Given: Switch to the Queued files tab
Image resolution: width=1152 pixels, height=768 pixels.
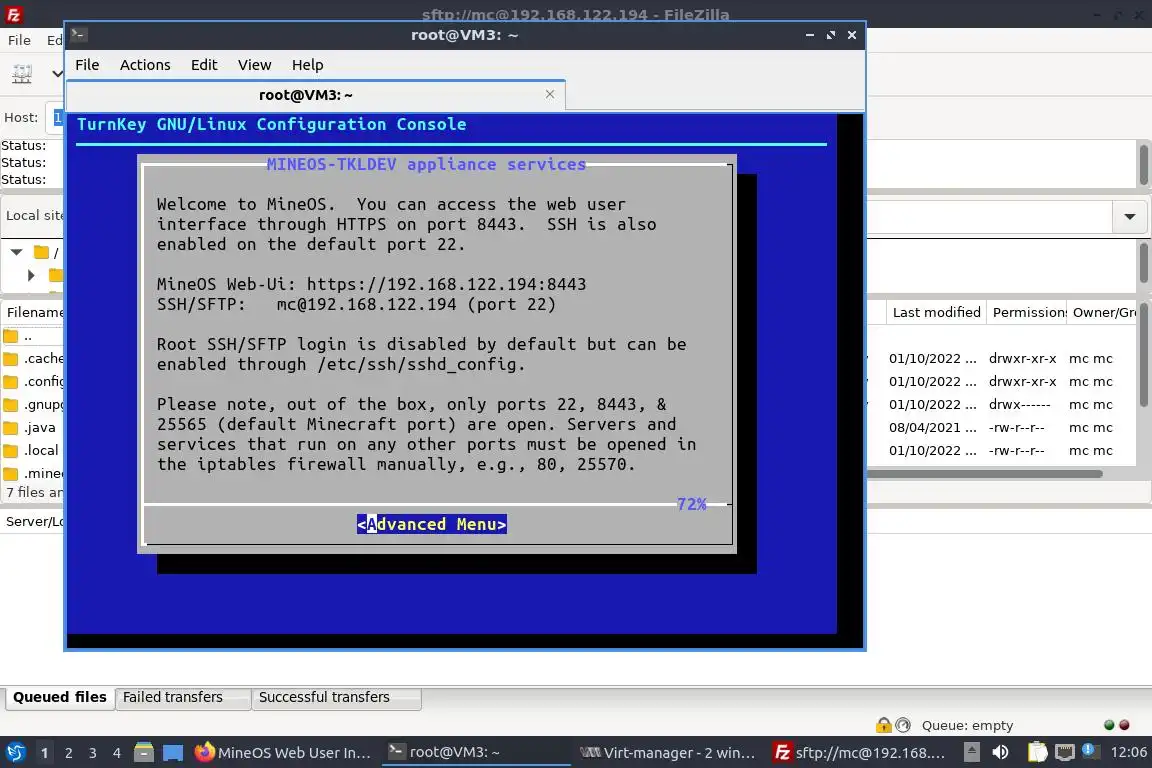Looking at the screenshot, I should (x=60, y=697).
